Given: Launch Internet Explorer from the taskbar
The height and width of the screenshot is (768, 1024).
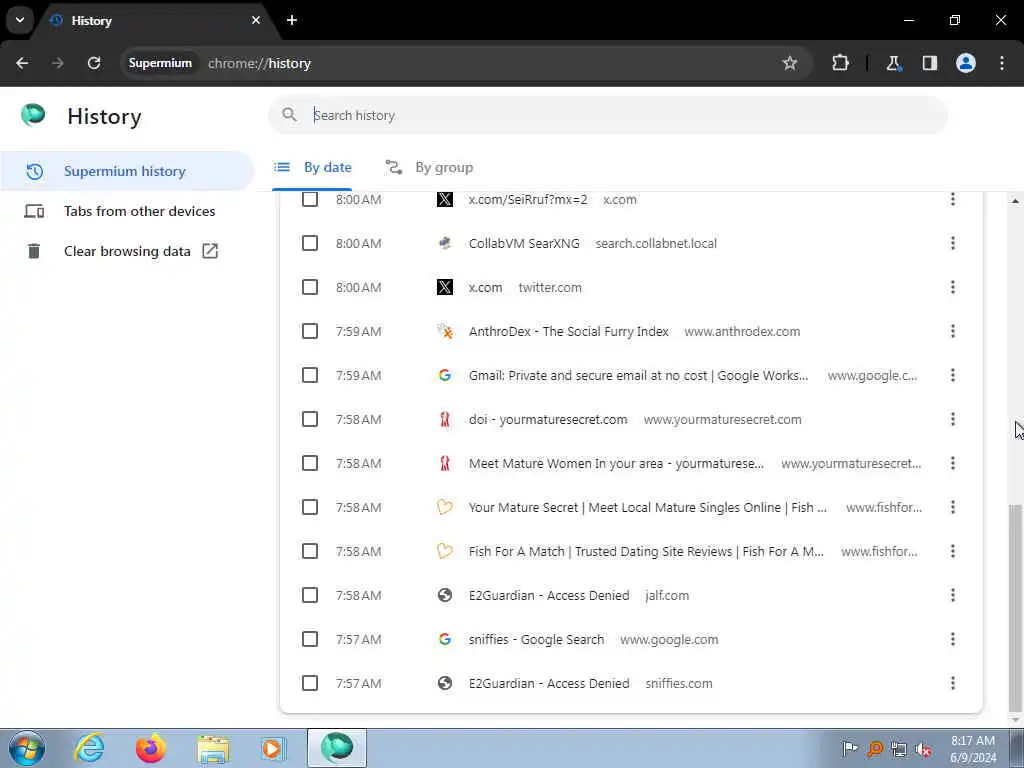Looking at the screenshot, I should [88, 748].
